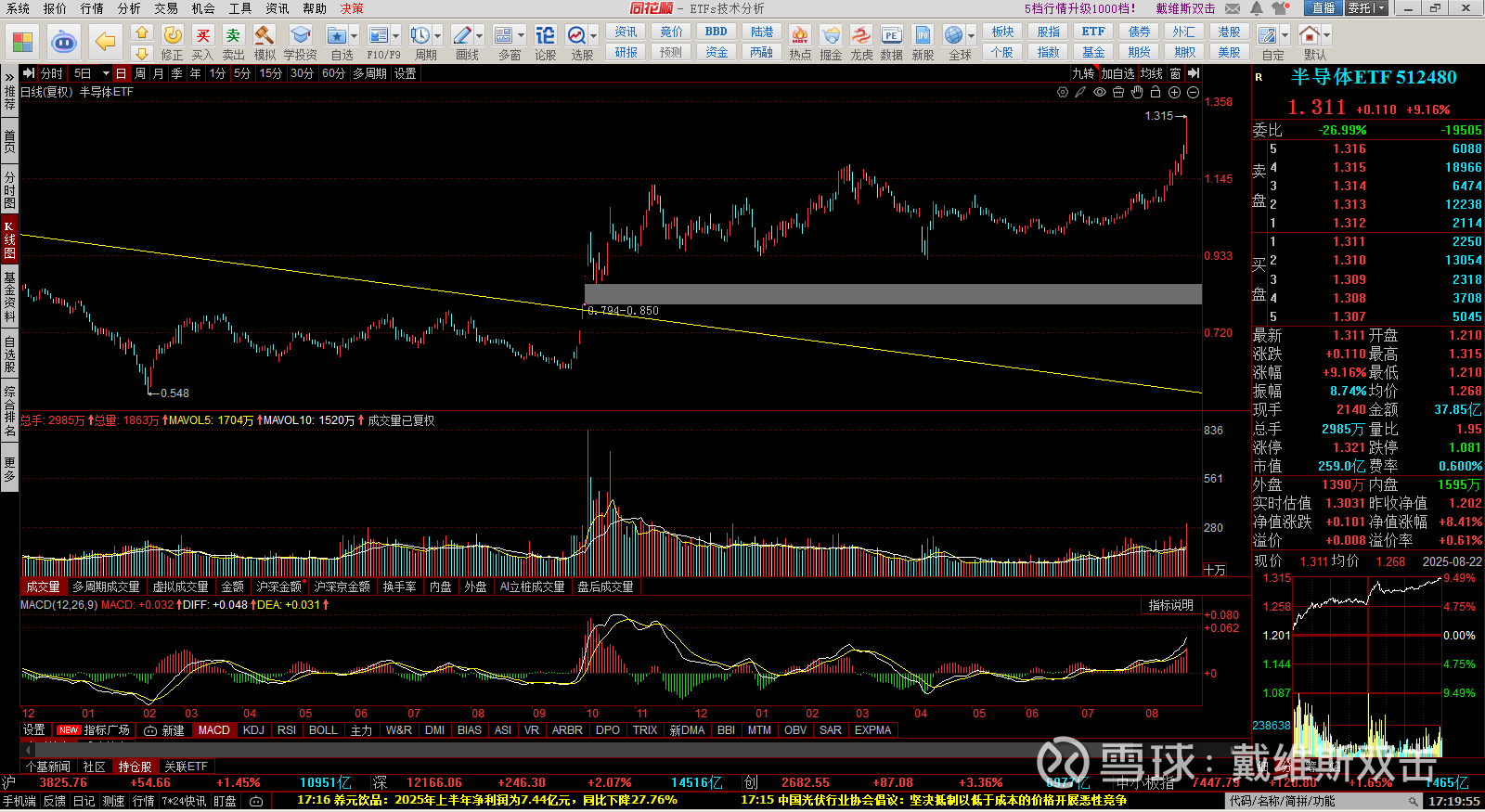Click the up arrow page icon
The image size is (1485, 812).
pyautogui.click(x=141, y=32)
